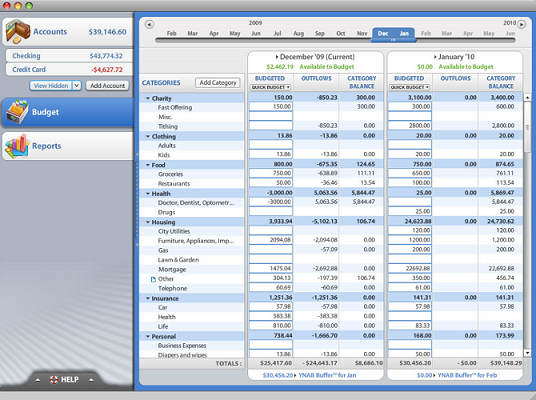This screenshot has height=400, width=536.
Task: Click the timeline right arrow button
Action: pos(521,24)
